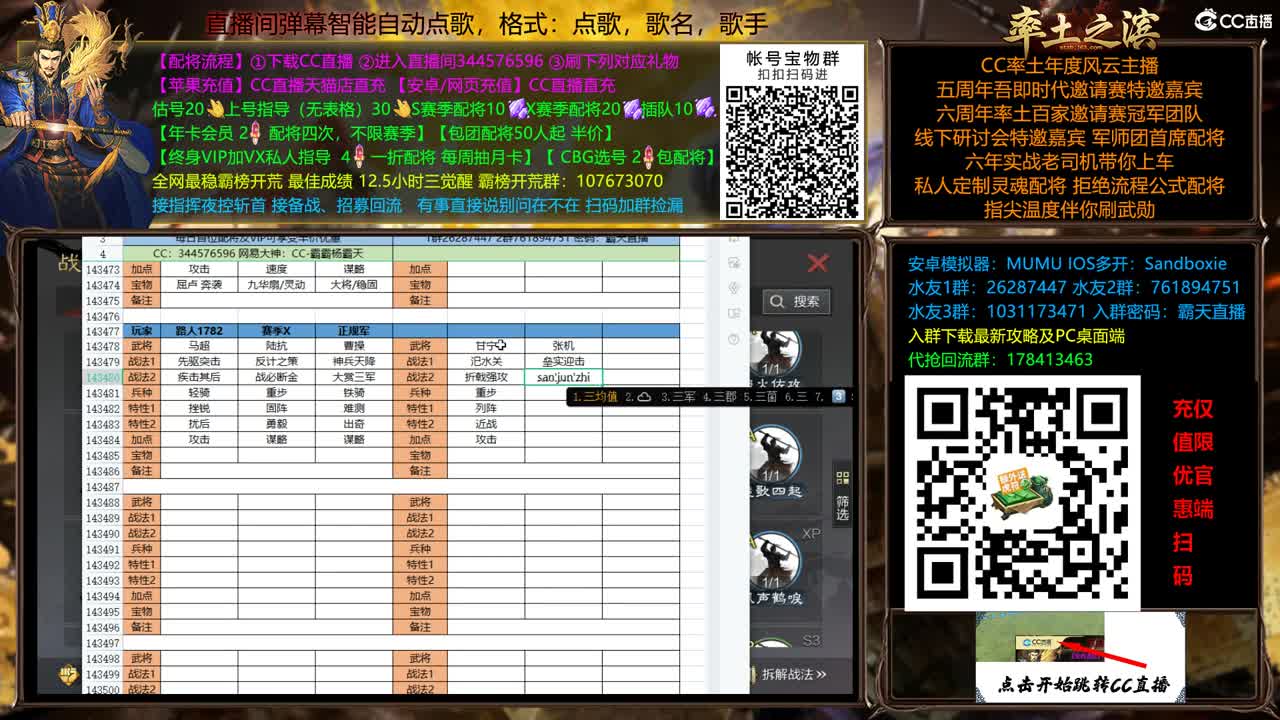The image size is (1280, 720).
Task: Select the cell containing 张机
Action: point(563,346)
